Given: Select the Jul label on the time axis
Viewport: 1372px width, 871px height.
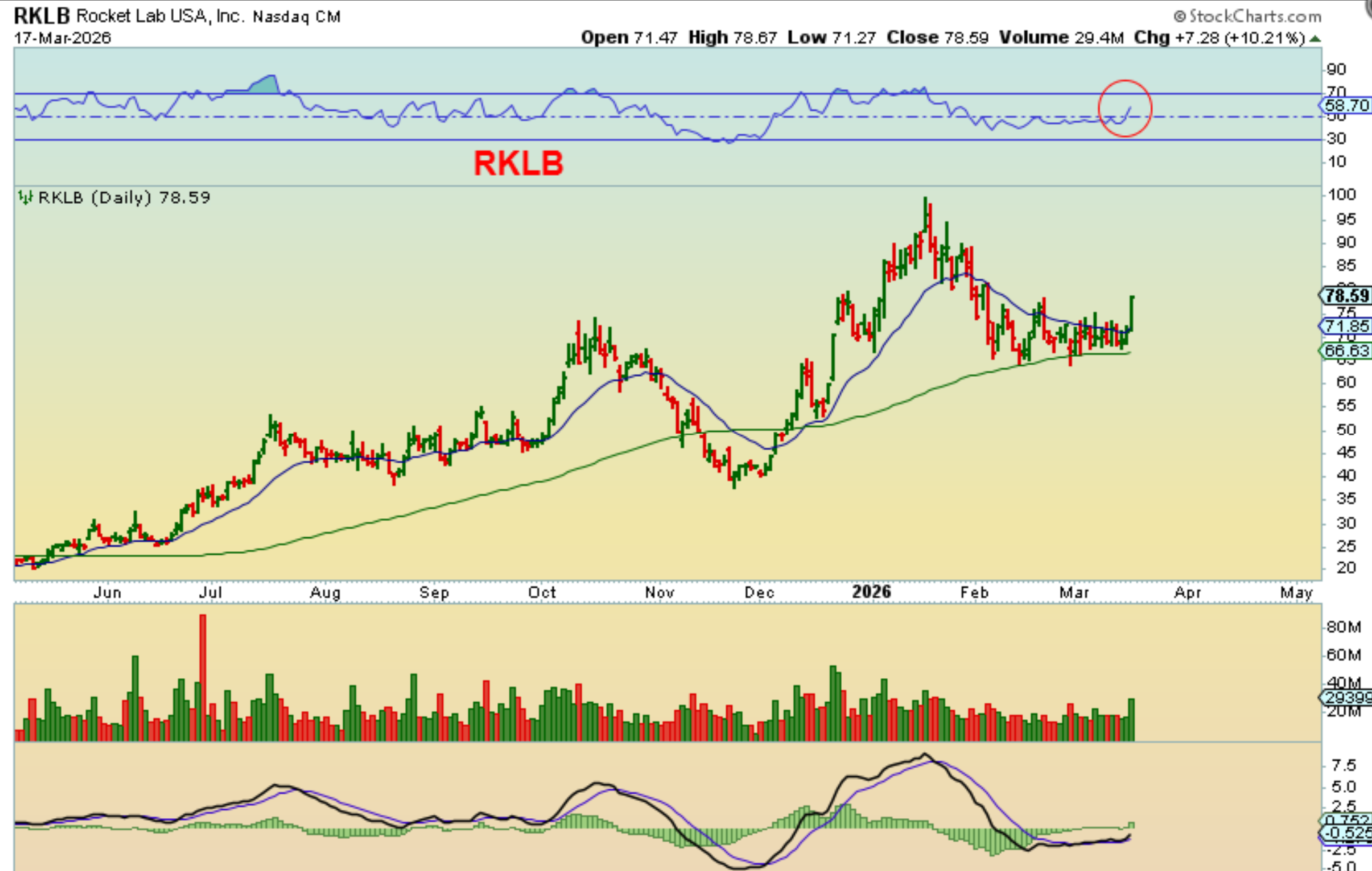Looking at the screenshot, I should tap(210, 592).
